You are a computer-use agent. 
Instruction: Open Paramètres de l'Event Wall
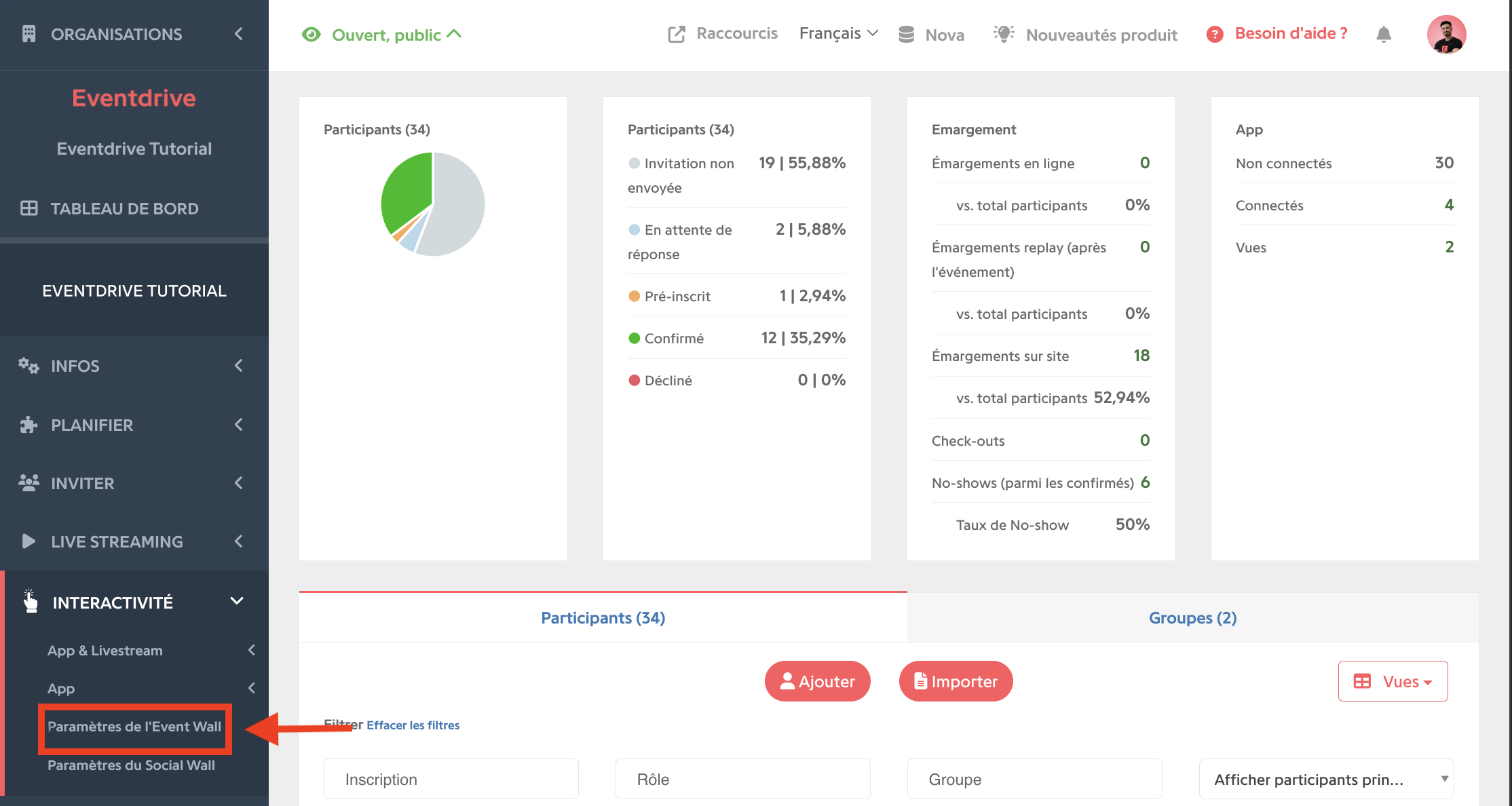[x=134, y=727]
